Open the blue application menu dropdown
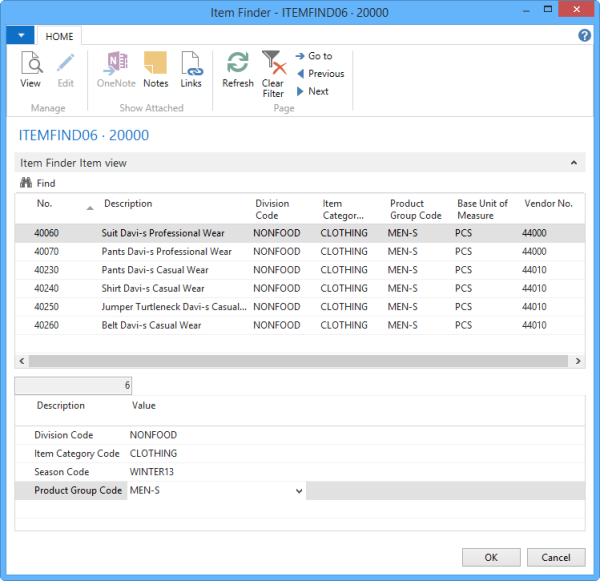600x581 pixels. click(21, 36)
